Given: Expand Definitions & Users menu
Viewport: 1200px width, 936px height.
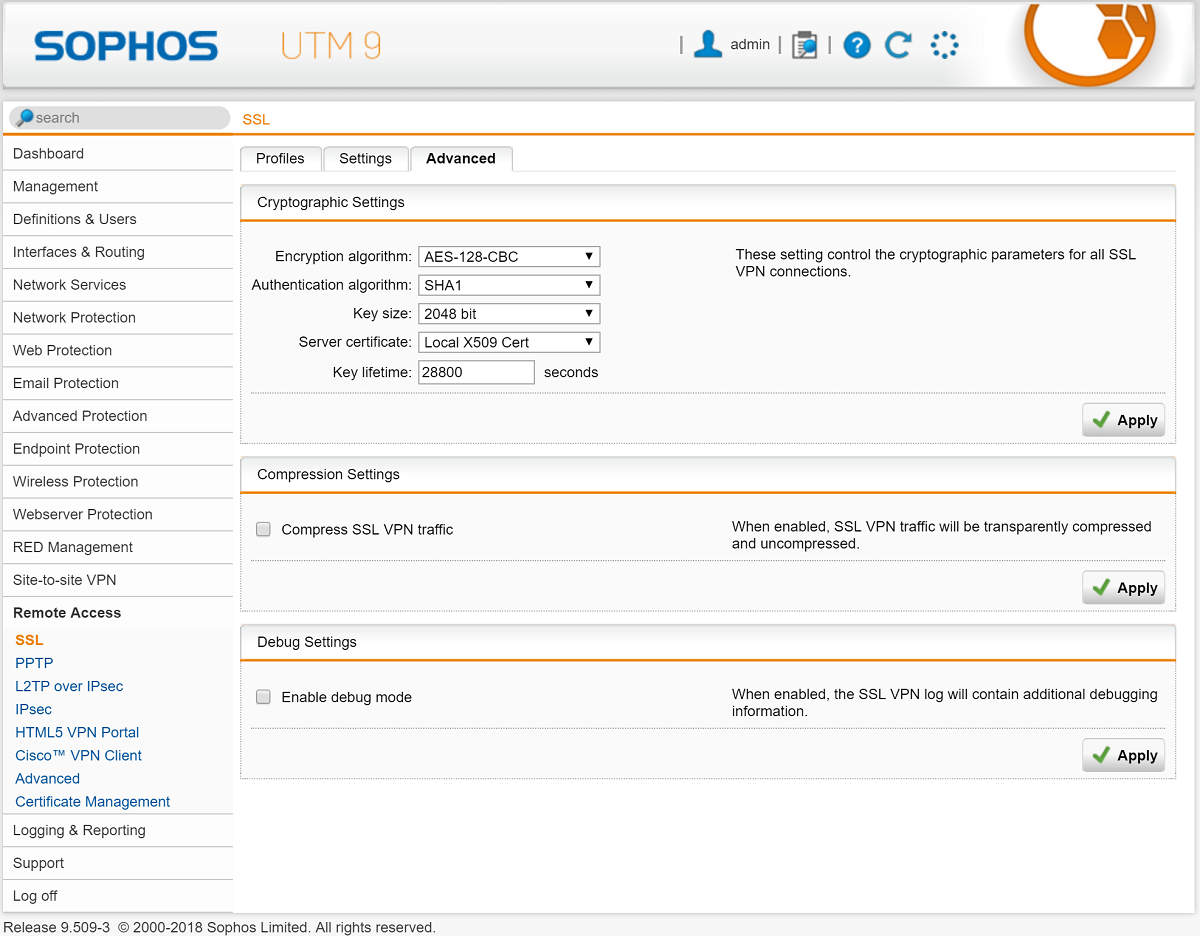Looking at the screenshot, I should [x=118, y=220].
